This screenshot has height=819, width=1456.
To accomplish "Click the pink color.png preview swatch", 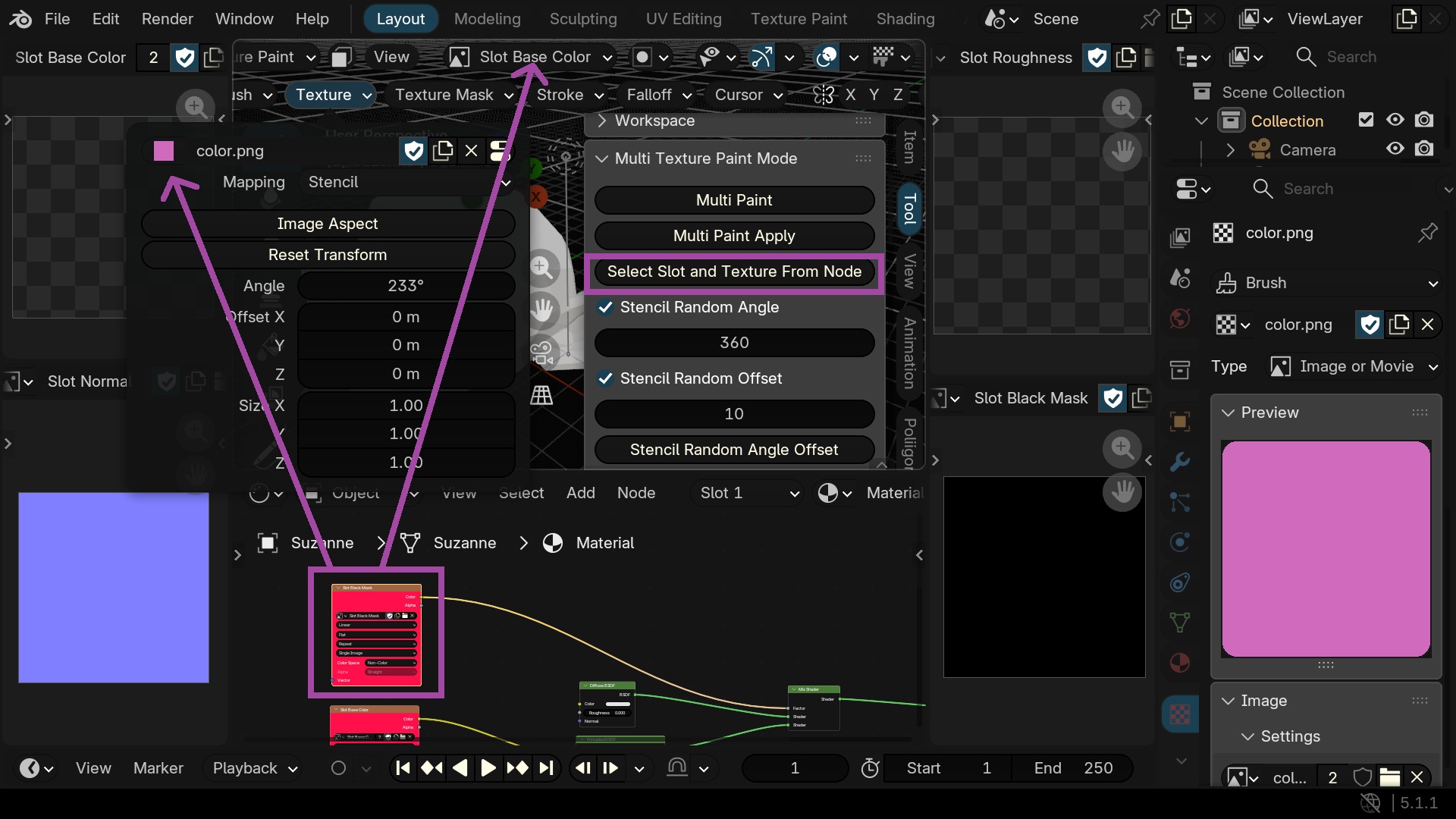I will pyautogui.click(x=1326, y=548).
